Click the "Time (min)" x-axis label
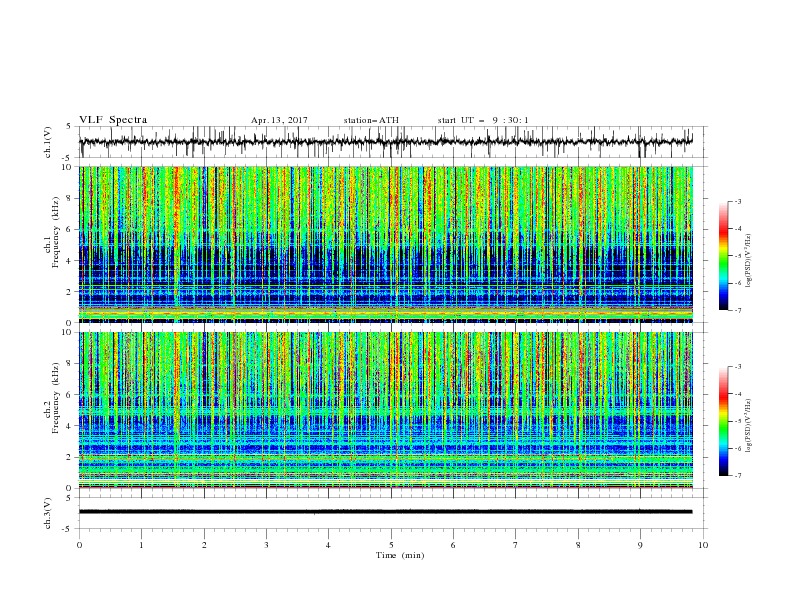The height and width of the screenshot is (612, 792). click(400, 555)
